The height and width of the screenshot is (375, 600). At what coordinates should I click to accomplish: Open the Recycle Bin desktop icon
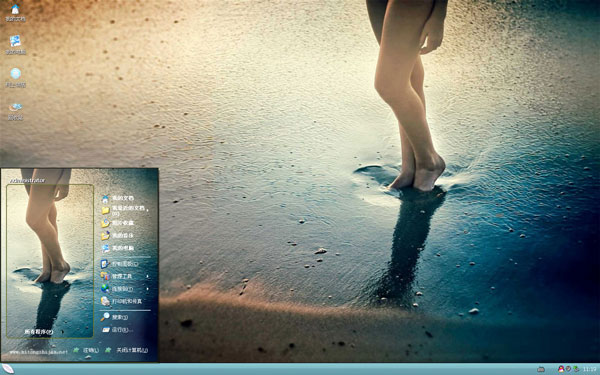16,111
